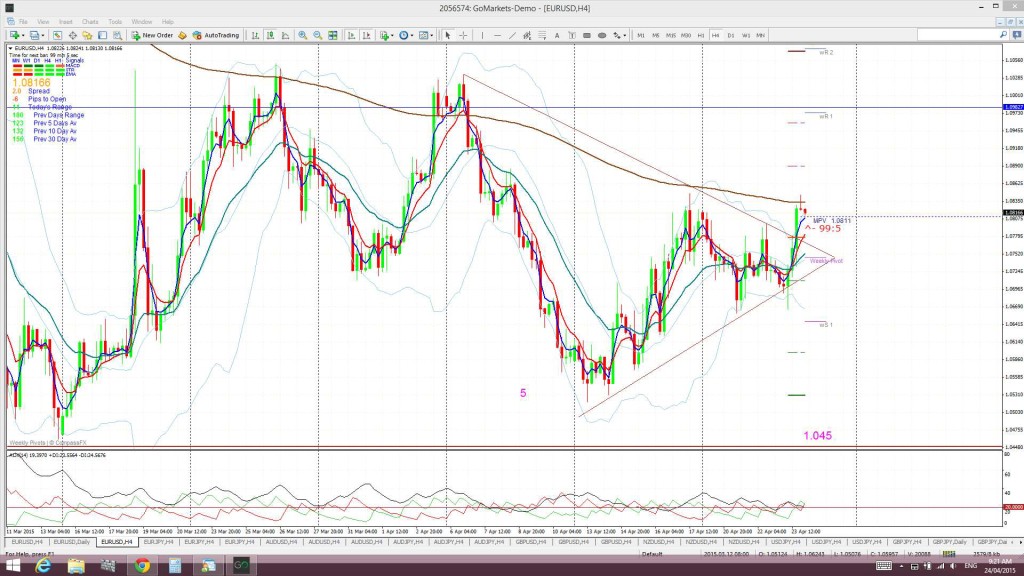This screenshot has width=1024, height=576.
Task: Click the search magnifier icon
Action: (1003, 35)
